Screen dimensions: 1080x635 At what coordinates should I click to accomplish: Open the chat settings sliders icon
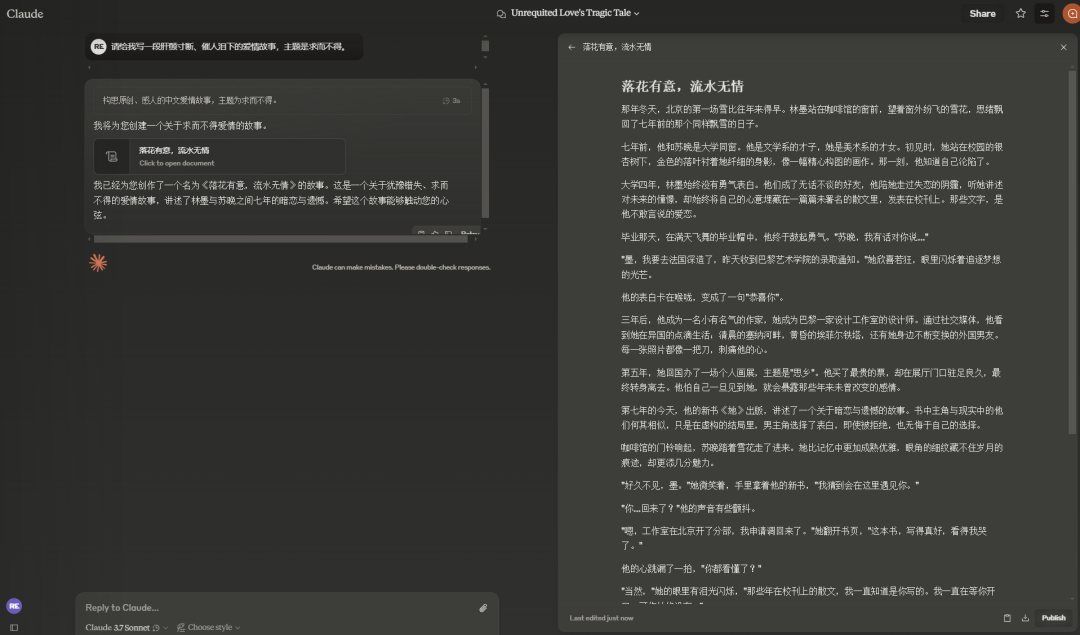pyautogui.click(x=1046, y=13)
